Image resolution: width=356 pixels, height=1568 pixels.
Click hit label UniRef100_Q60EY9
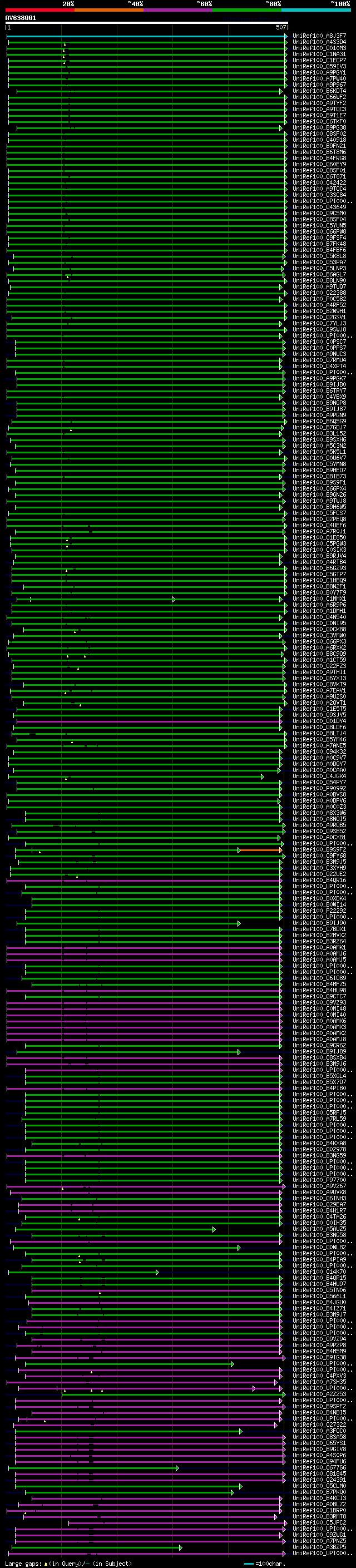319,164
